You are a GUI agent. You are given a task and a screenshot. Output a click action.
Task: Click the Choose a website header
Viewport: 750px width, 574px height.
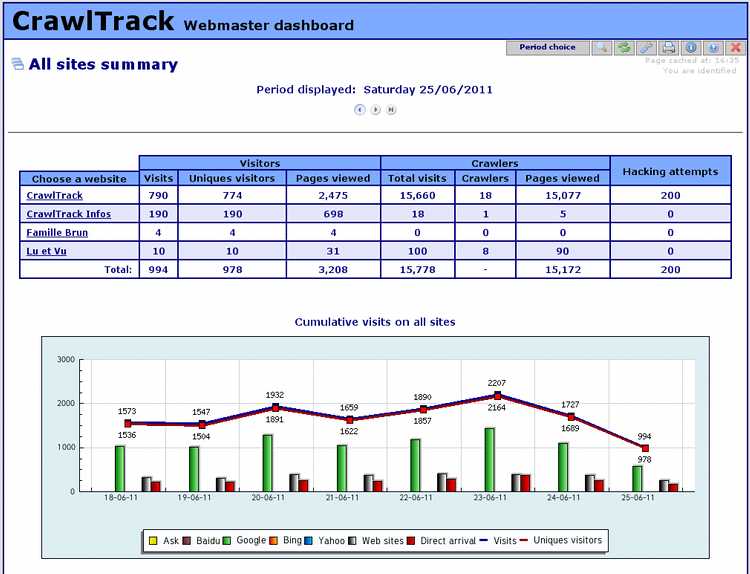coord(79,178)
